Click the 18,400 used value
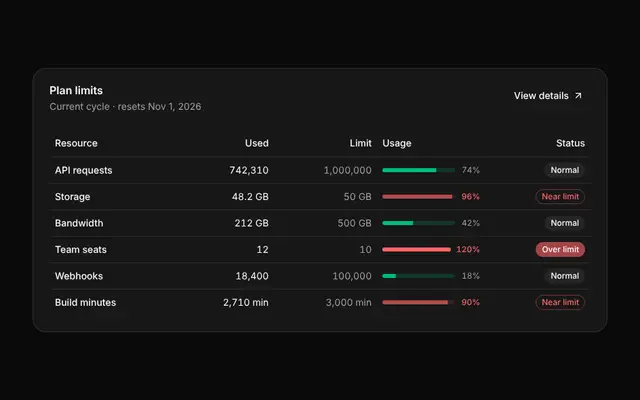This screenshot has width=640, height=400. click(x=252, y=276)
